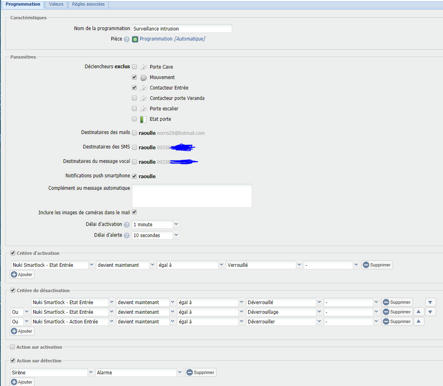
Task: Check the Contacteur porte Veranda box
Action: click(134, 98)
